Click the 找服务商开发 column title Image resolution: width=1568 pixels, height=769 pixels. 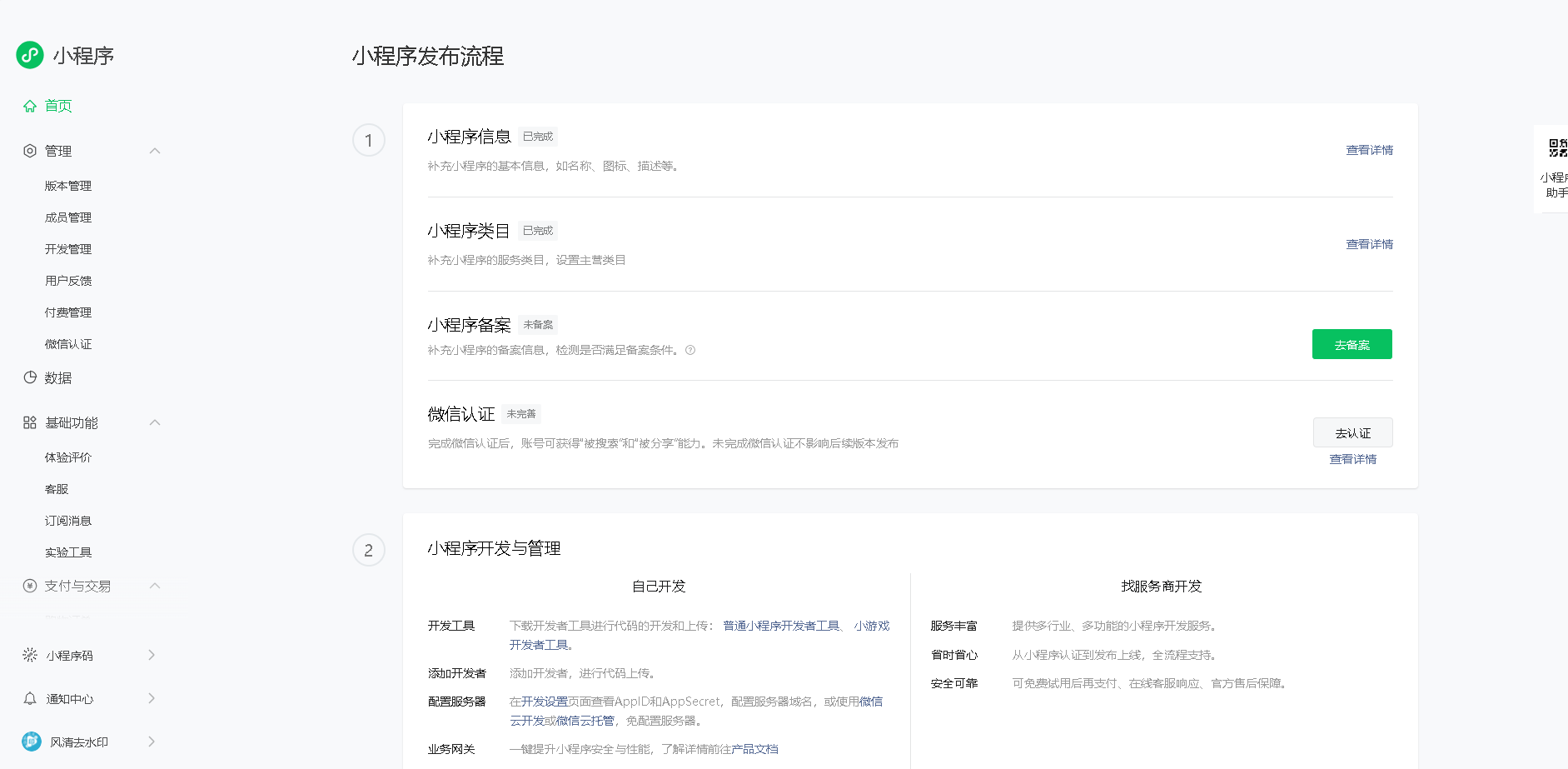[x=1162, y=587]
